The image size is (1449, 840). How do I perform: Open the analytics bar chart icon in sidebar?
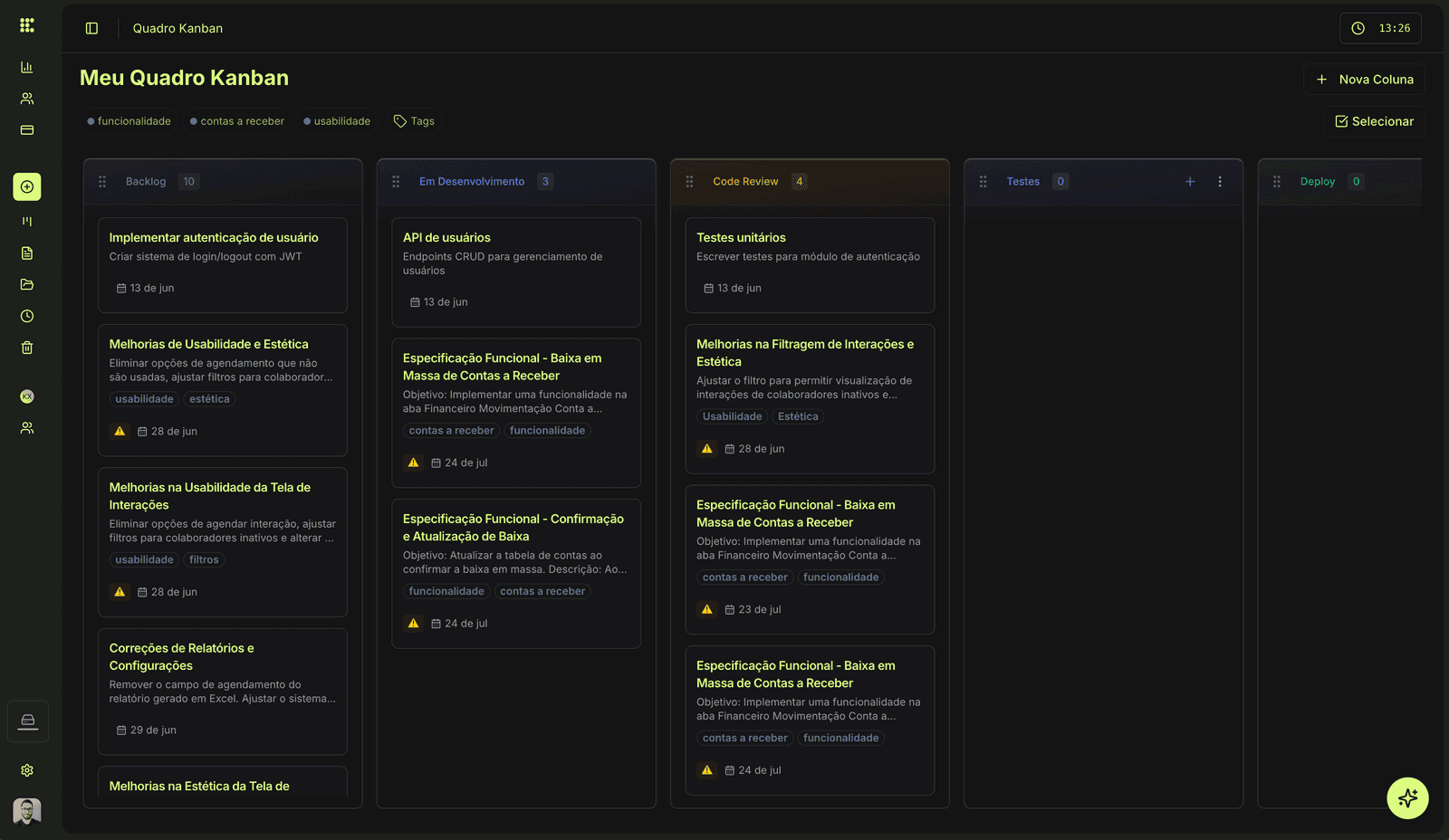(x=26, y=67)
